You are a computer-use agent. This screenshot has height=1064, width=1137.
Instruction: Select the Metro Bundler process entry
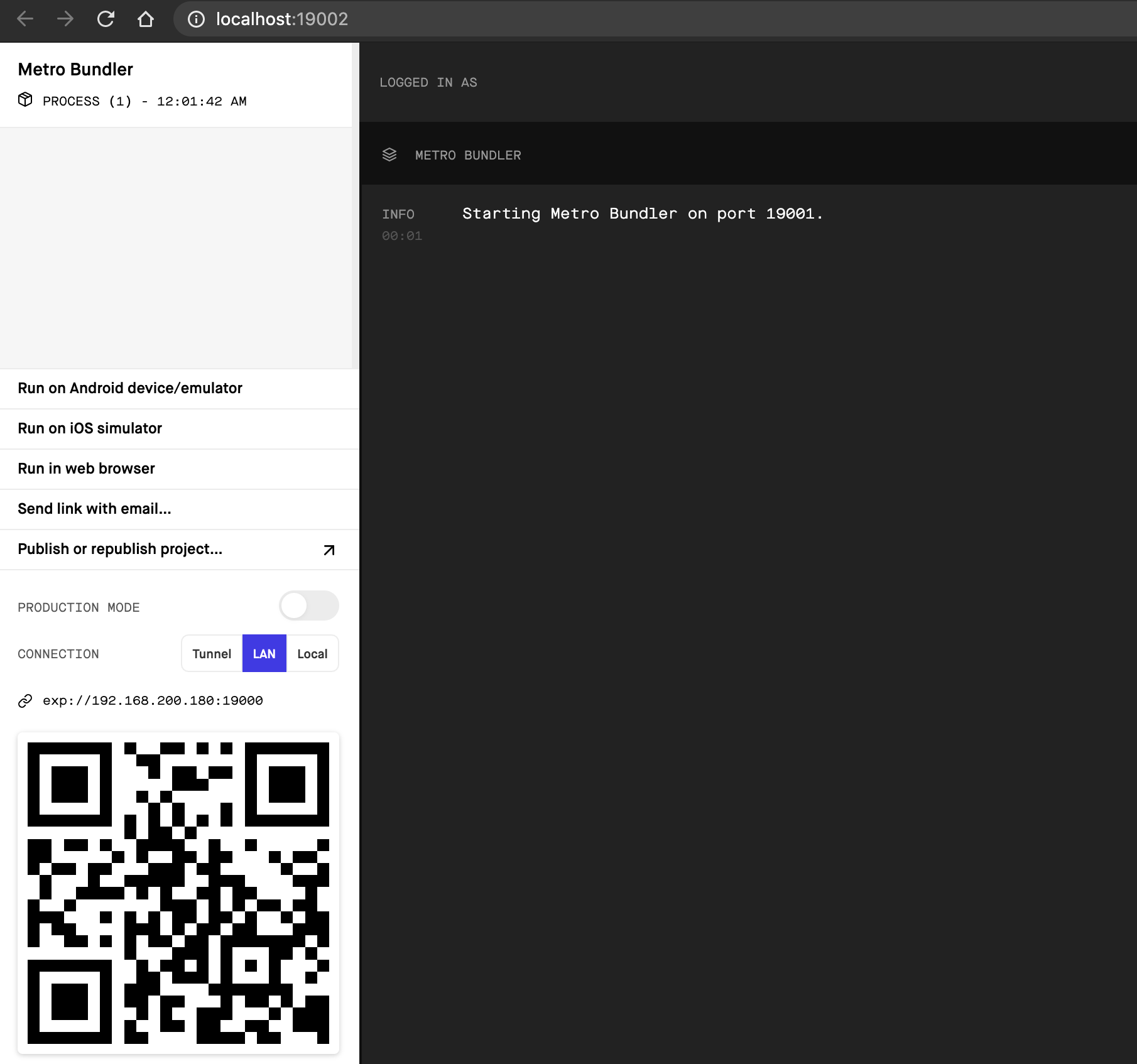(x=176, y=85)
